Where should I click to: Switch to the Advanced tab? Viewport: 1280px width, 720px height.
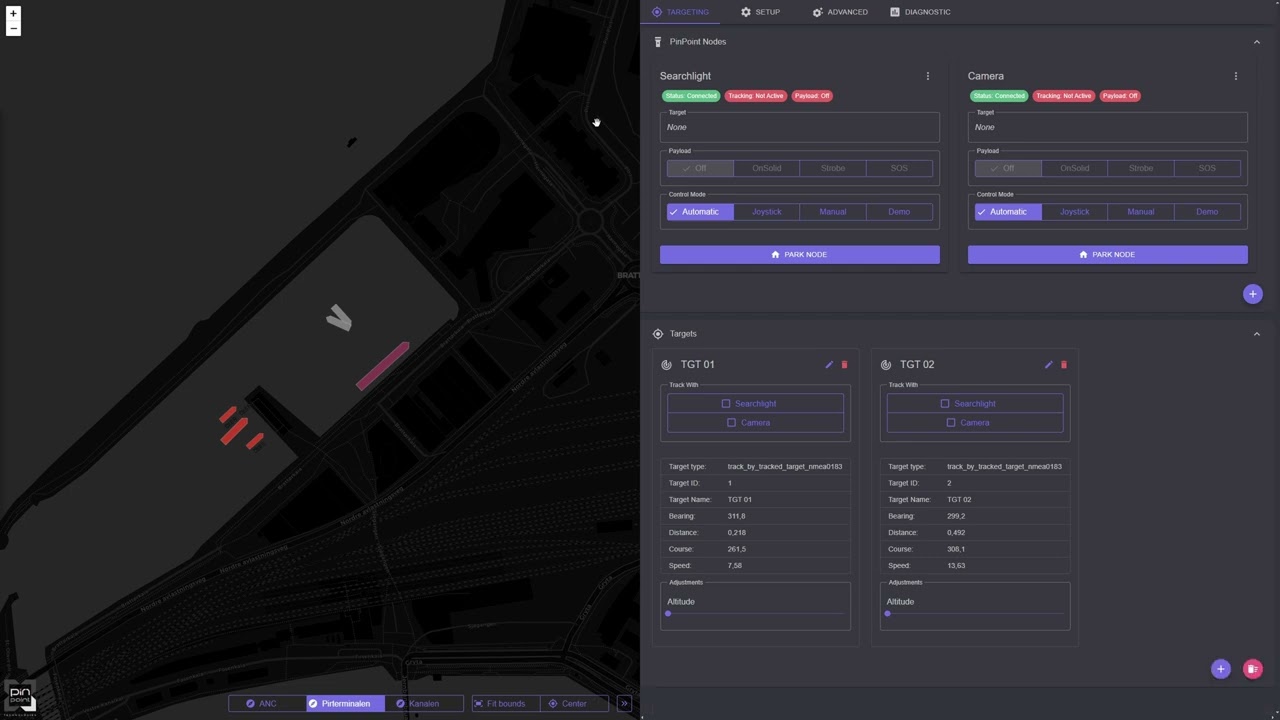[840, 12]
